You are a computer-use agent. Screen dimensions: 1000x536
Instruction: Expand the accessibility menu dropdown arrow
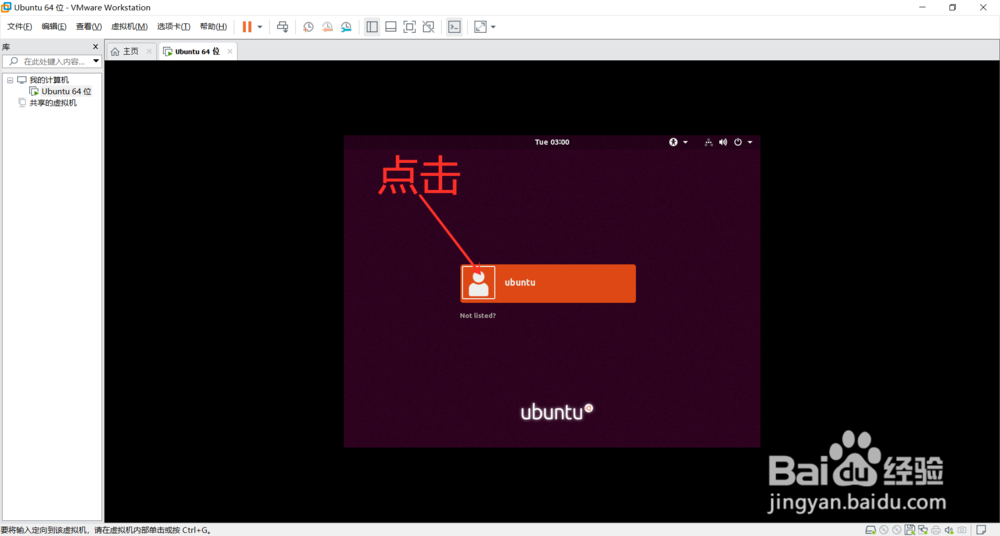[x=686, y=142]
